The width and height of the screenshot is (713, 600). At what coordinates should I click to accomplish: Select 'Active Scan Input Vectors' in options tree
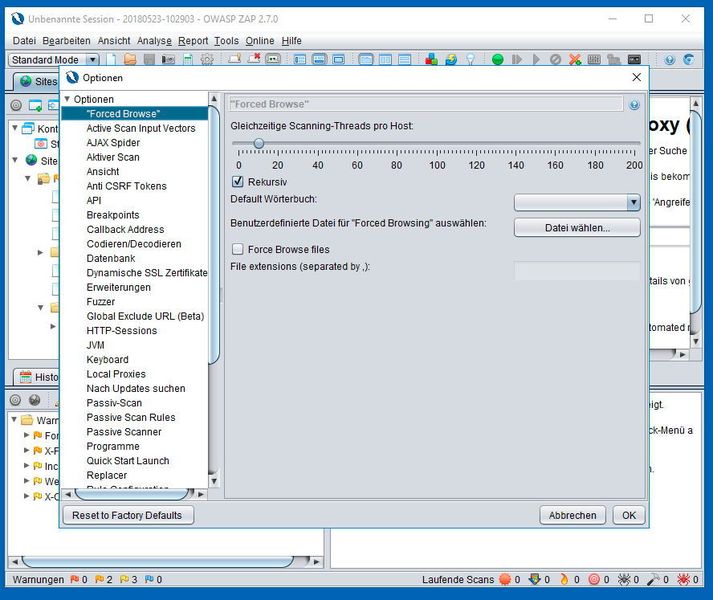coord(141,128)
